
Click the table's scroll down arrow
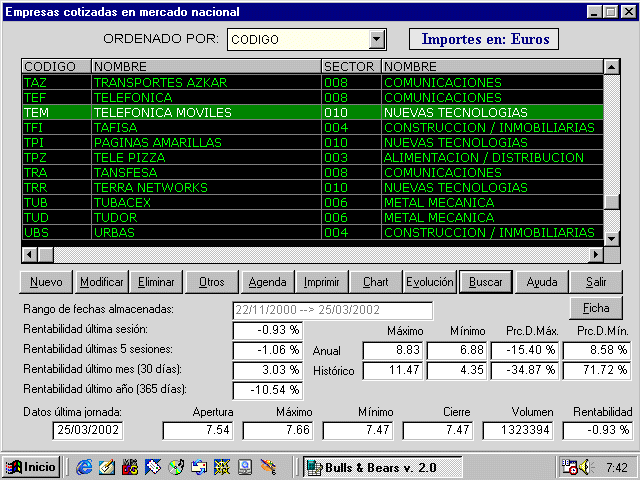(611, 238)
